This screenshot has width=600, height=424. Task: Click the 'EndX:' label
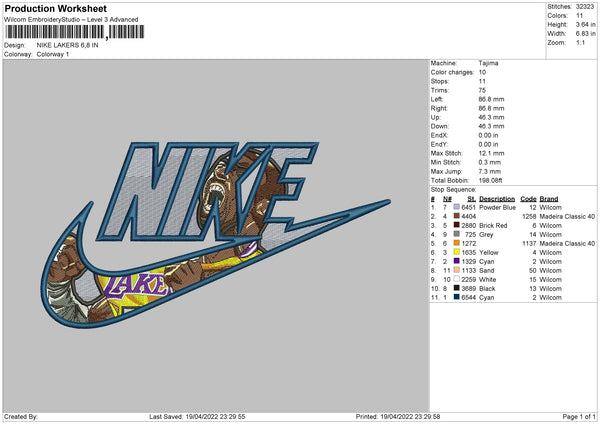point(439,135)
